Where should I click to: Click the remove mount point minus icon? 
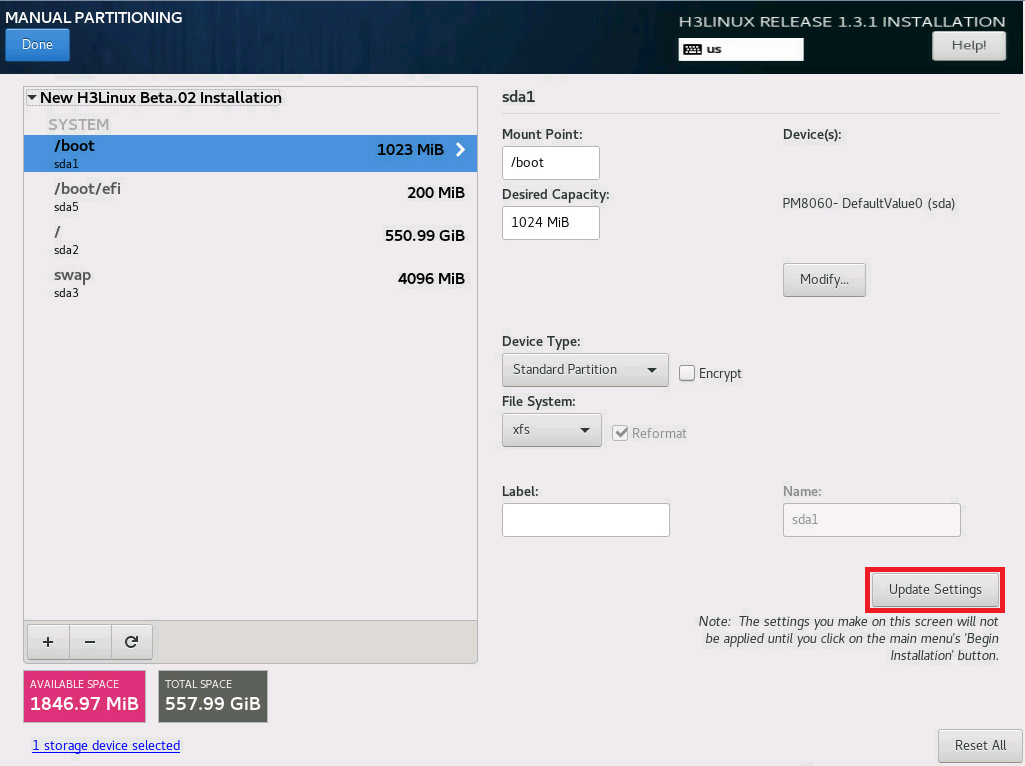[x=90, y=642]
